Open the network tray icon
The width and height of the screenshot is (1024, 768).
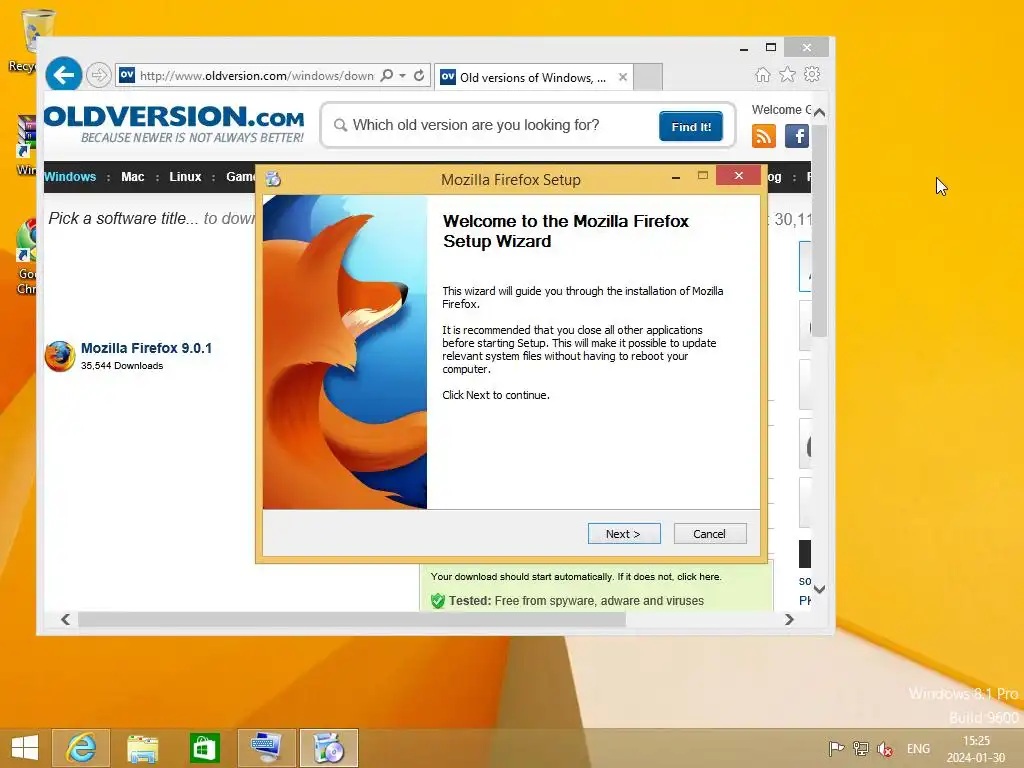point(861,748)
